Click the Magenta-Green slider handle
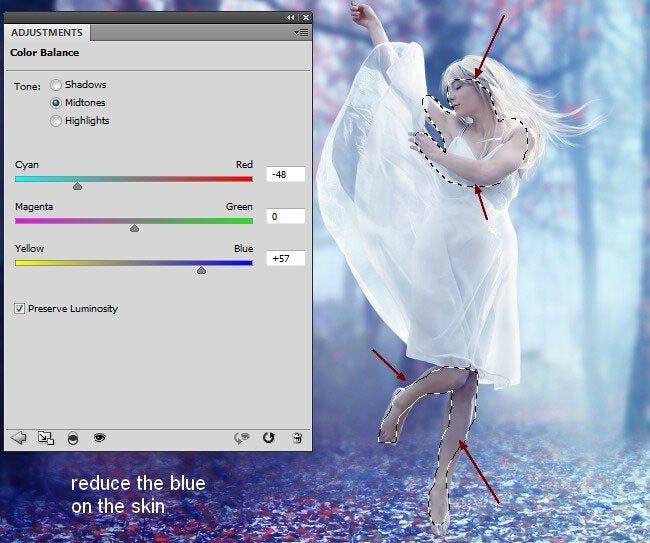Image resolution: width=650 pixels, height=543 pixels. coord(134,228)
